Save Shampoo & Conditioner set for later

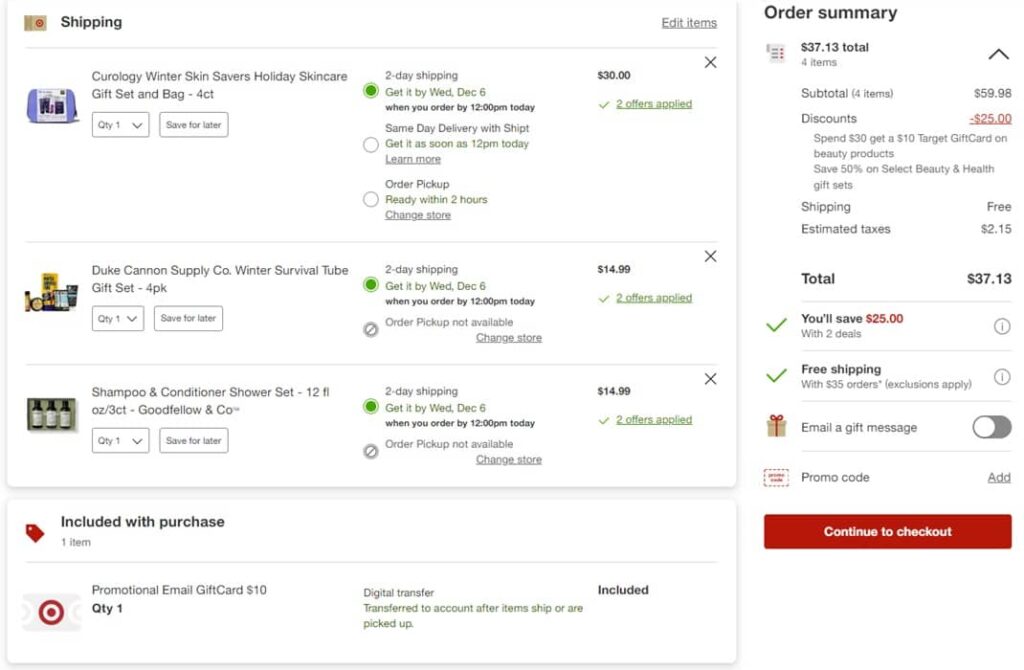193,440
